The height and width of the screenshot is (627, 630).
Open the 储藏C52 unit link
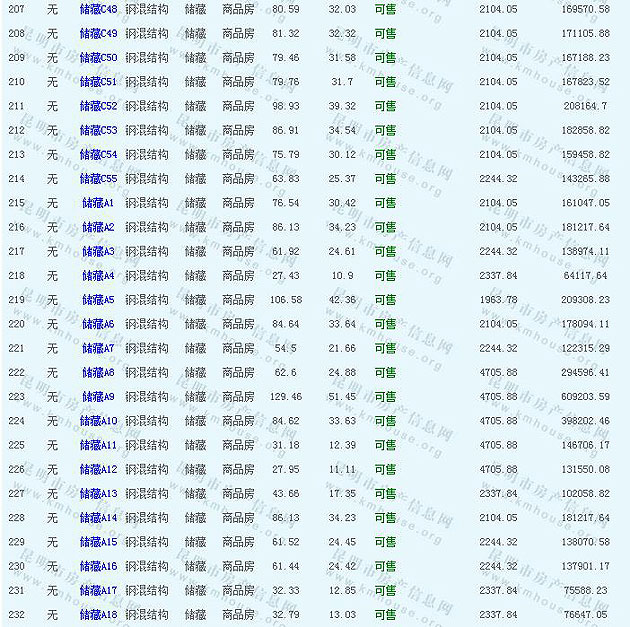[x=98, y=106]
